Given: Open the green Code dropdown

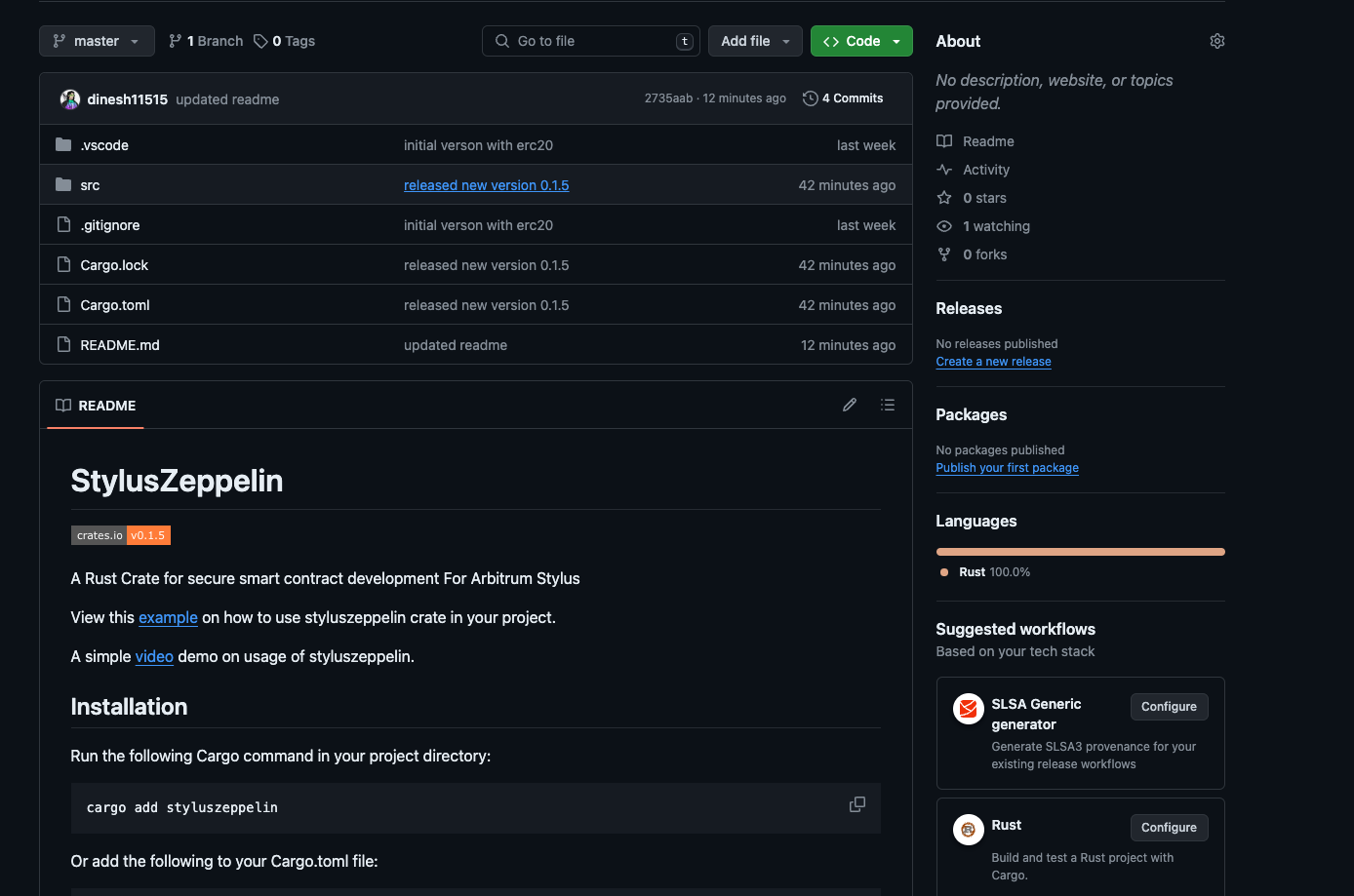Looking at the screenshot, I should 861,41.
